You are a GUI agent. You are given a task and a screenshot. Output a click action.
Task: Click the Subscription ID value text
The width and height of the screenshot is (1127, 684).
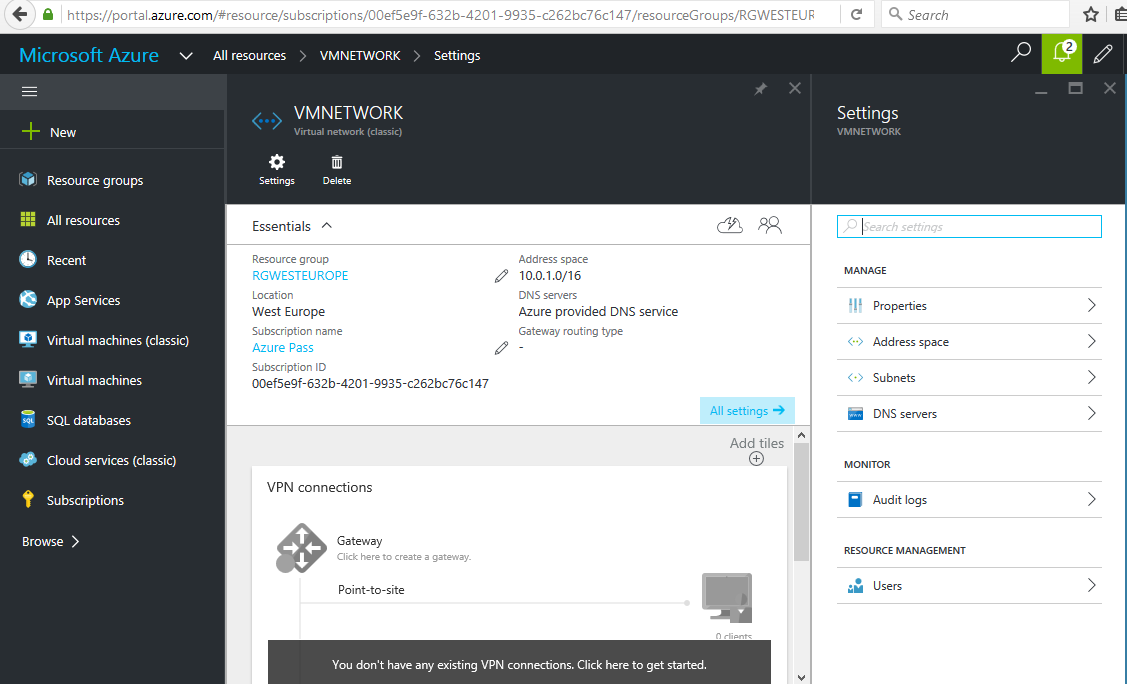coord(370,384)
